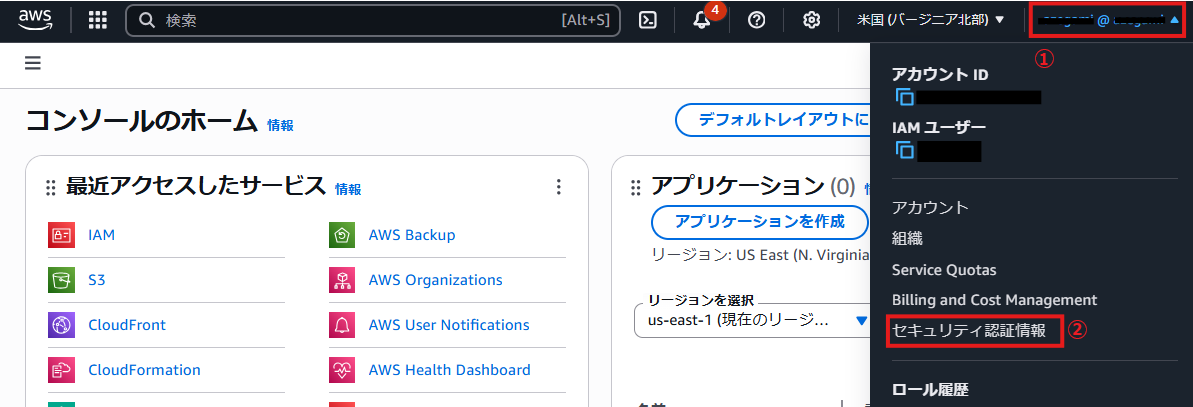Click the AWS Health Dashboard icon
The height and width of the screenshot is (407, 1193).
pyautogui.click(x=342, y=370)
